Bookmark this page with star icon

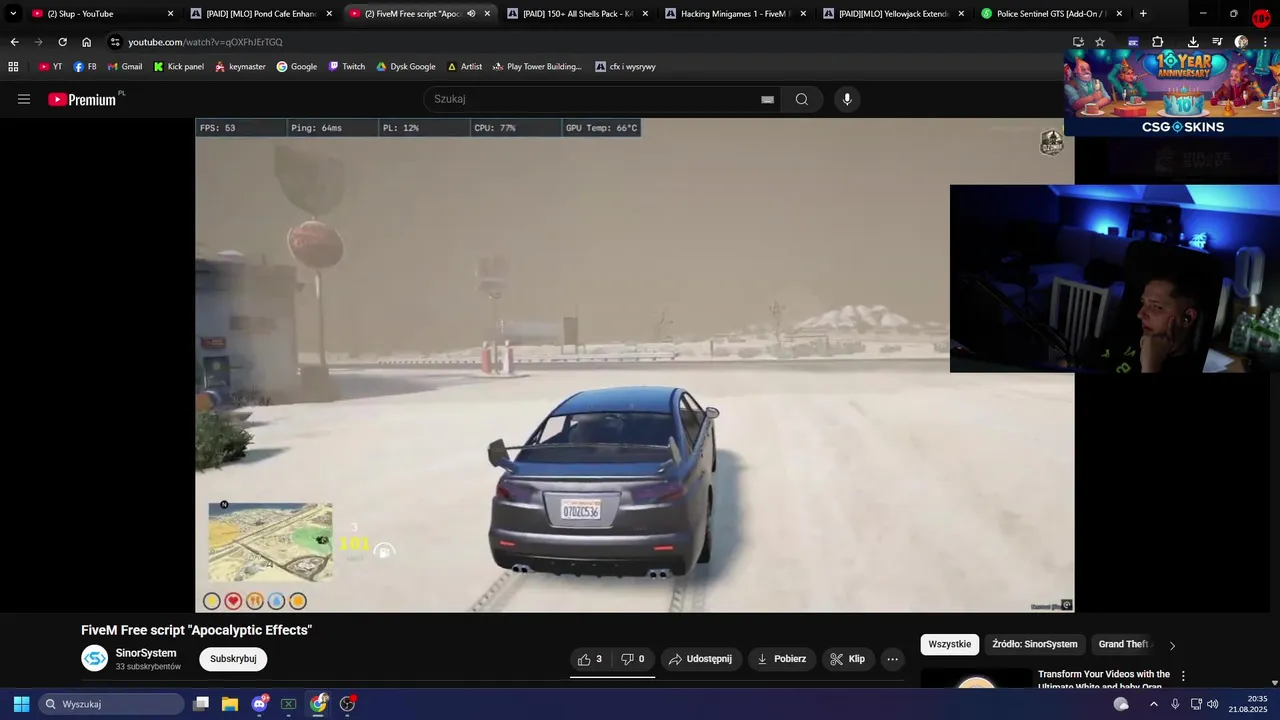click(1100, 42)
